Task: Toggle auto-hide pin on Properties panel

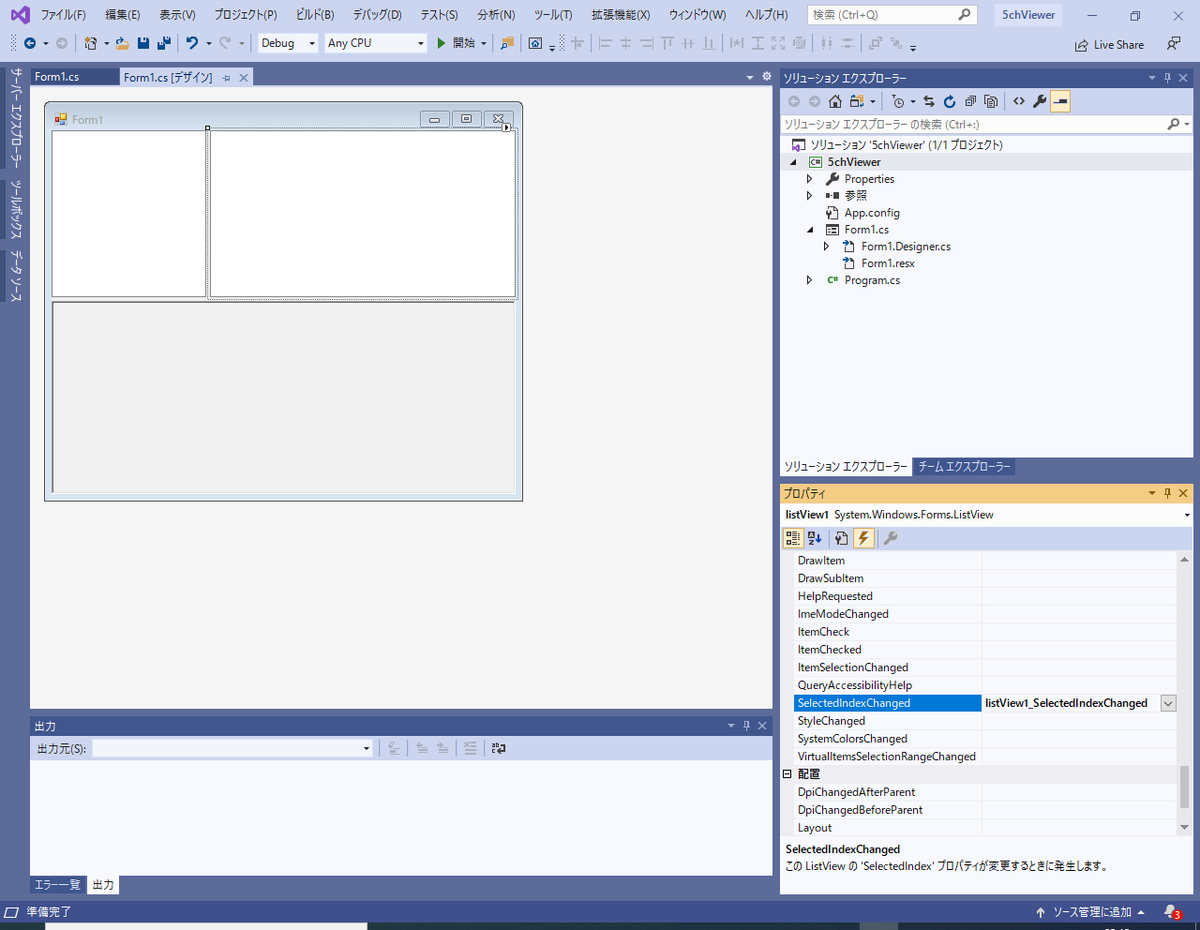Action: 1167,493
